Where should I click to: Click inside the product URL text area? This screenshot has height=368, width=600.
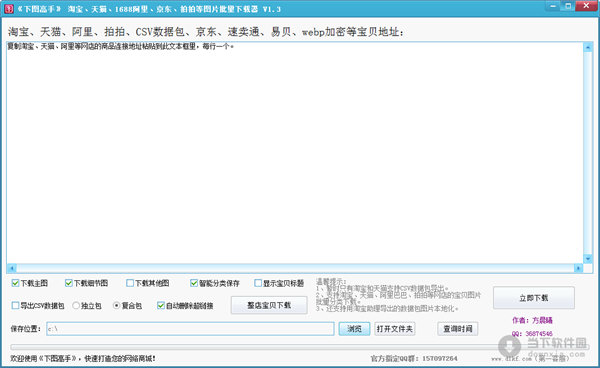[295, 153]
